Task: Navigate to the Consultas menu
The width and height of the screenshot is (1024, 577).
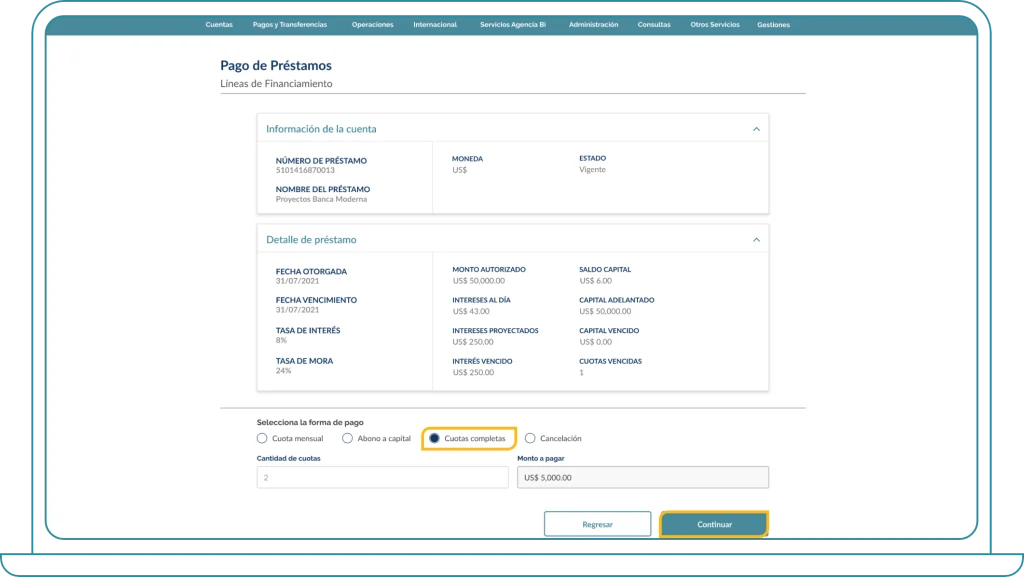Action: (654, 25)
